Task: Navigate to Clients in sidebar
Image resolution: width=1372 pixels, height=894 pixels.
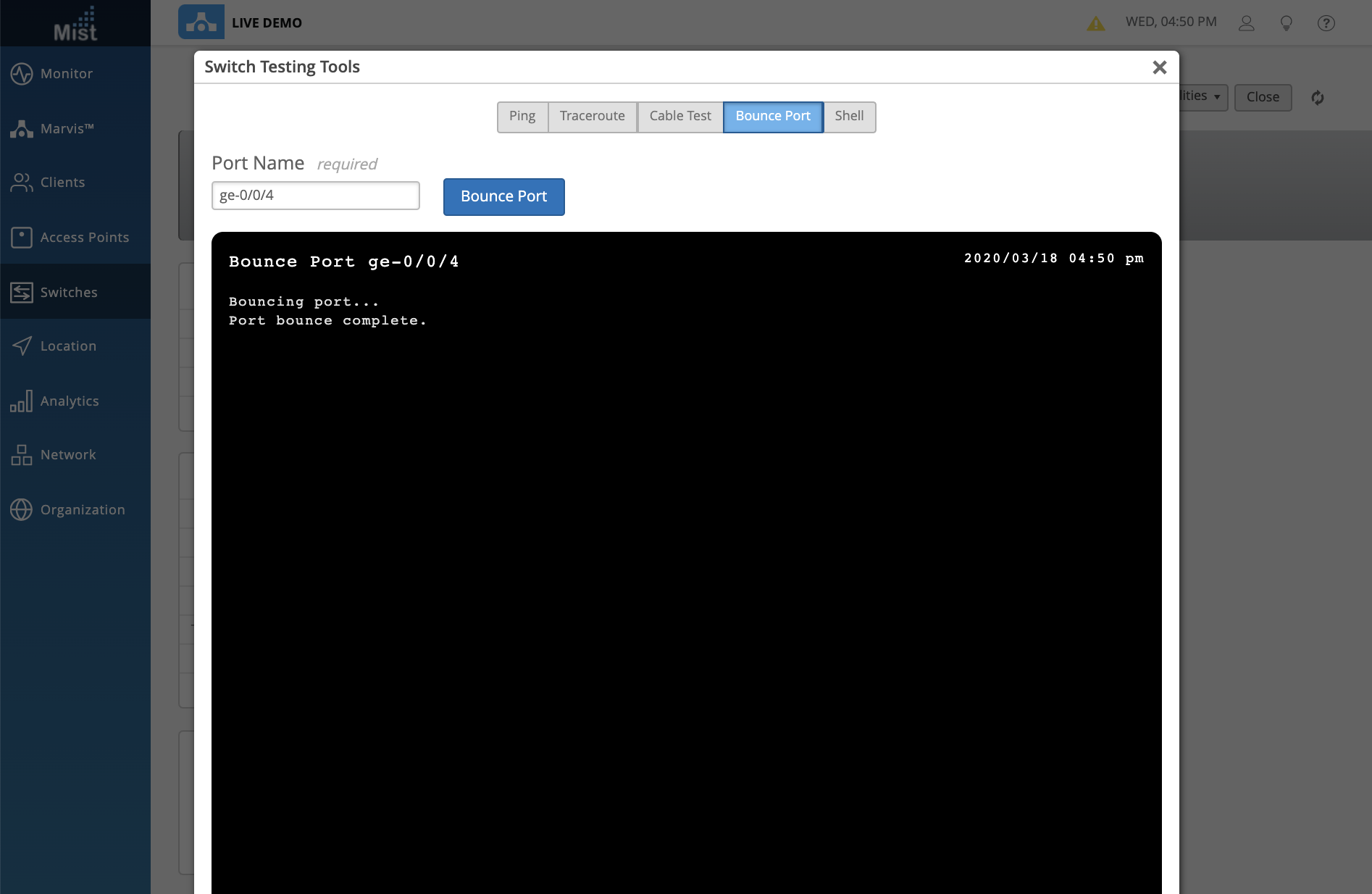Action: 63,183
